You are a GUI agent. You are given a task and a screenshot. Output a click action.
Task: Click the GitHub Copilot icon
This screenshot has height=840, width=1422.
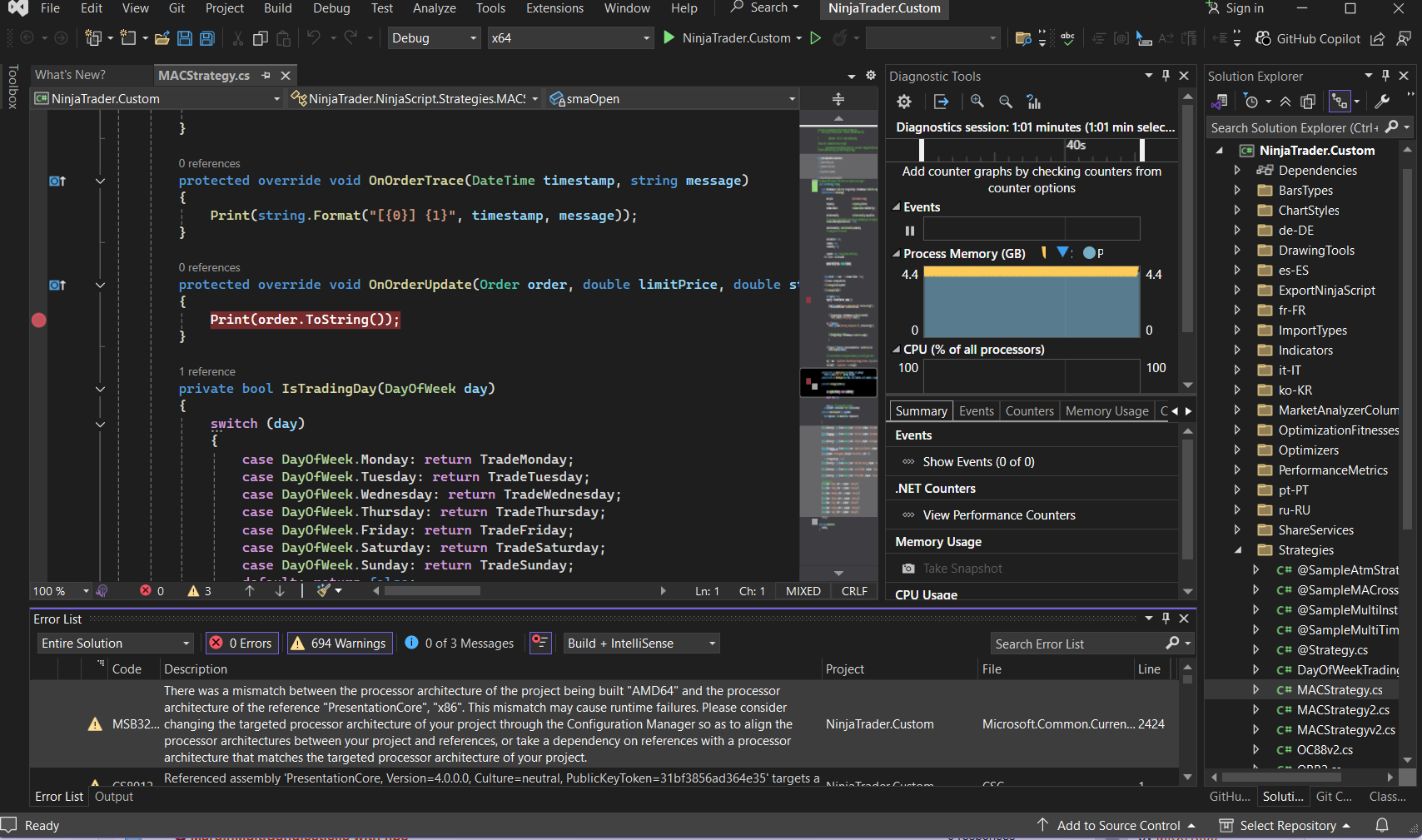[1263, 38]
